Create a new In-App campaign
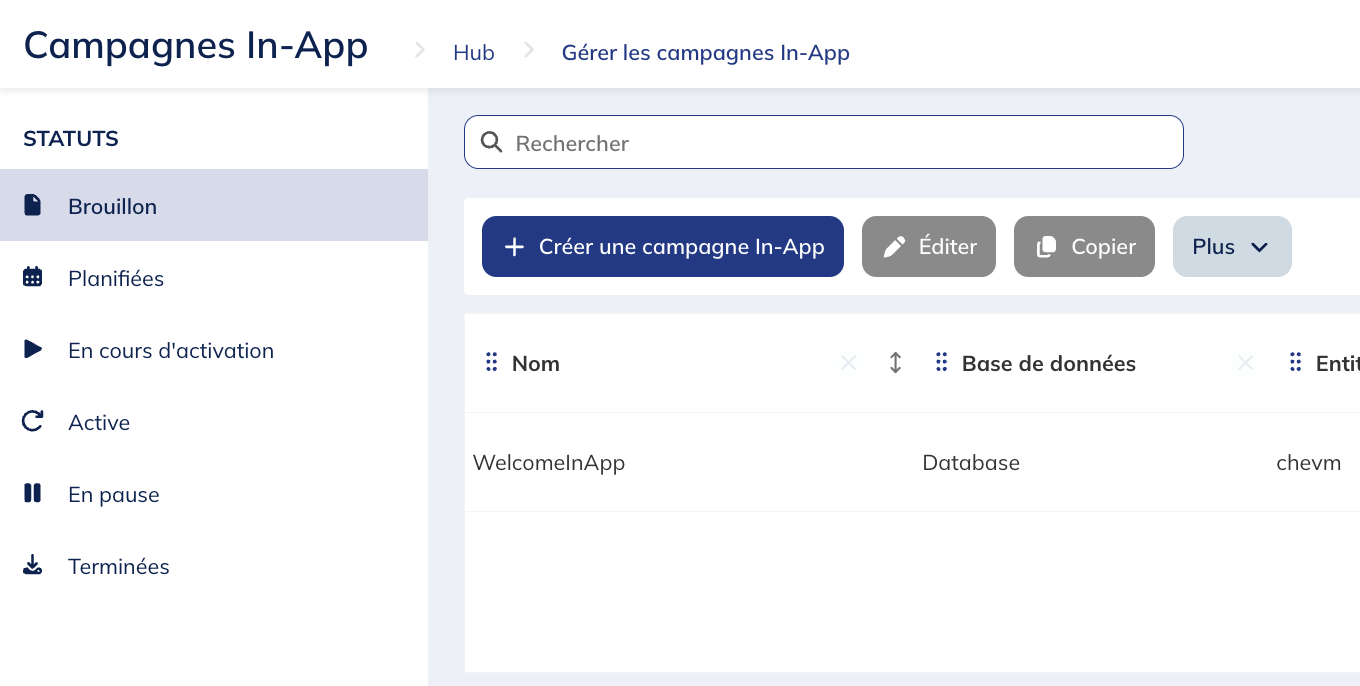 coord(662,246)
